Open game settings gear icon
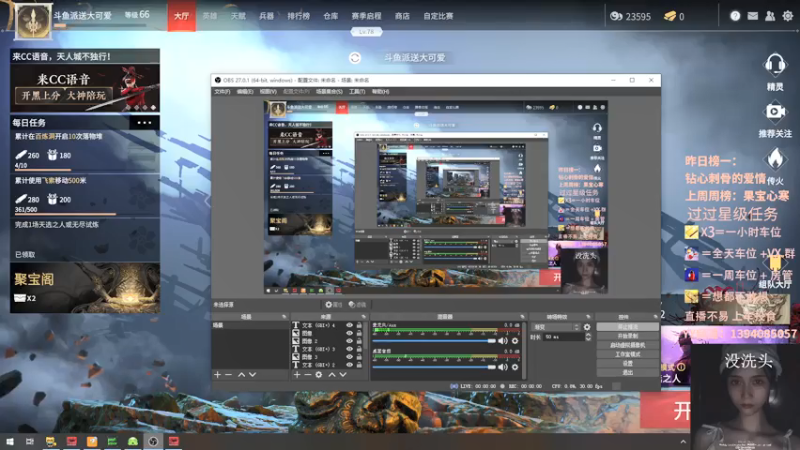Viewport: 800px width, 450px height. [788, 16]
